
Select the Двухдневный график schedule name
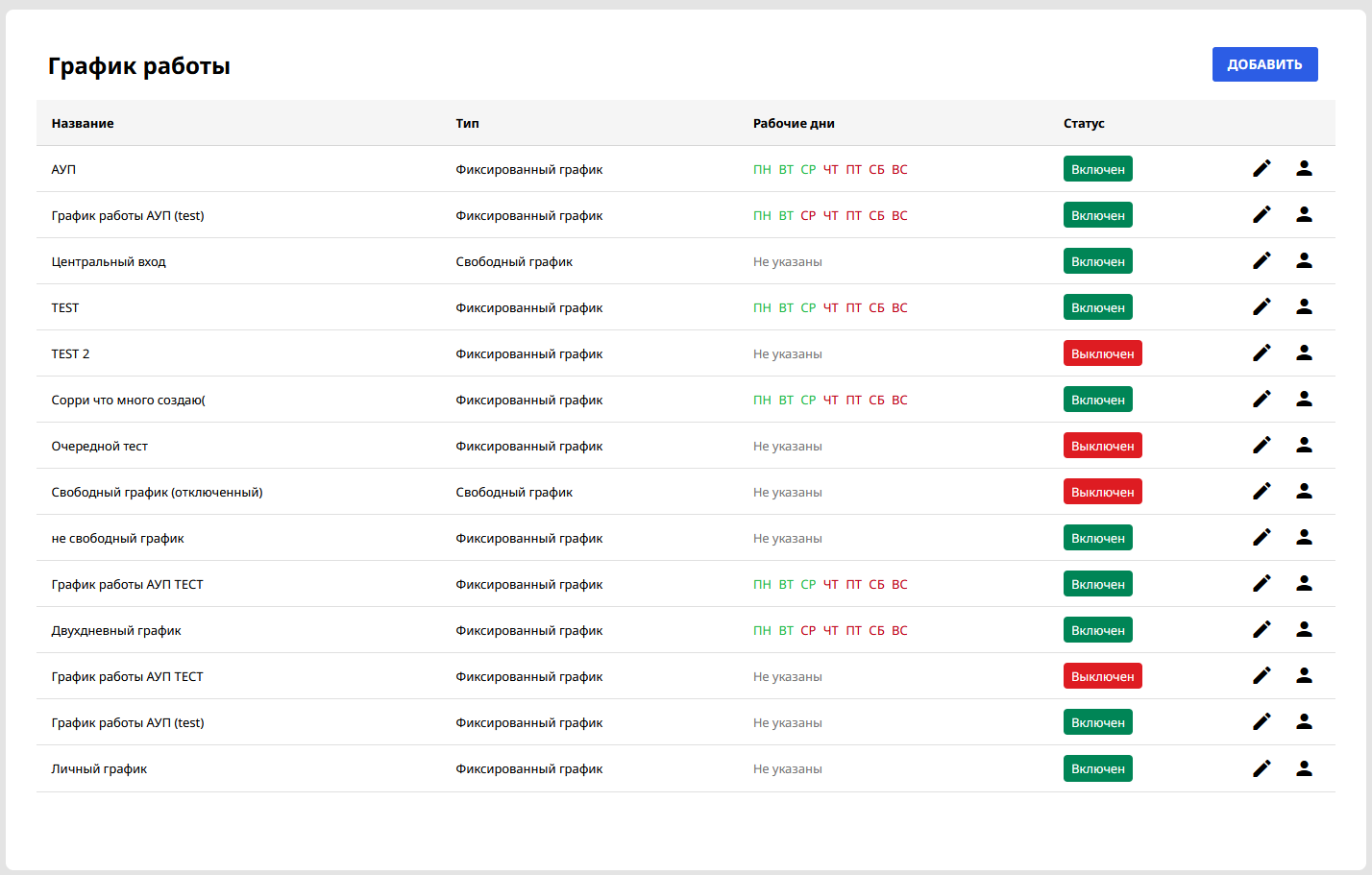click(x=116, y=631)
